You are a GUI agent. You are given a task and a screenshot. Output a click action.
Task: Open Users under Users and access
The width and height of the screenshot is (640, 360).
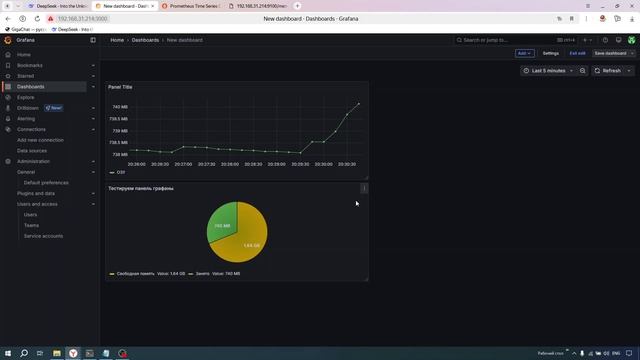click(x=30, y=215)
